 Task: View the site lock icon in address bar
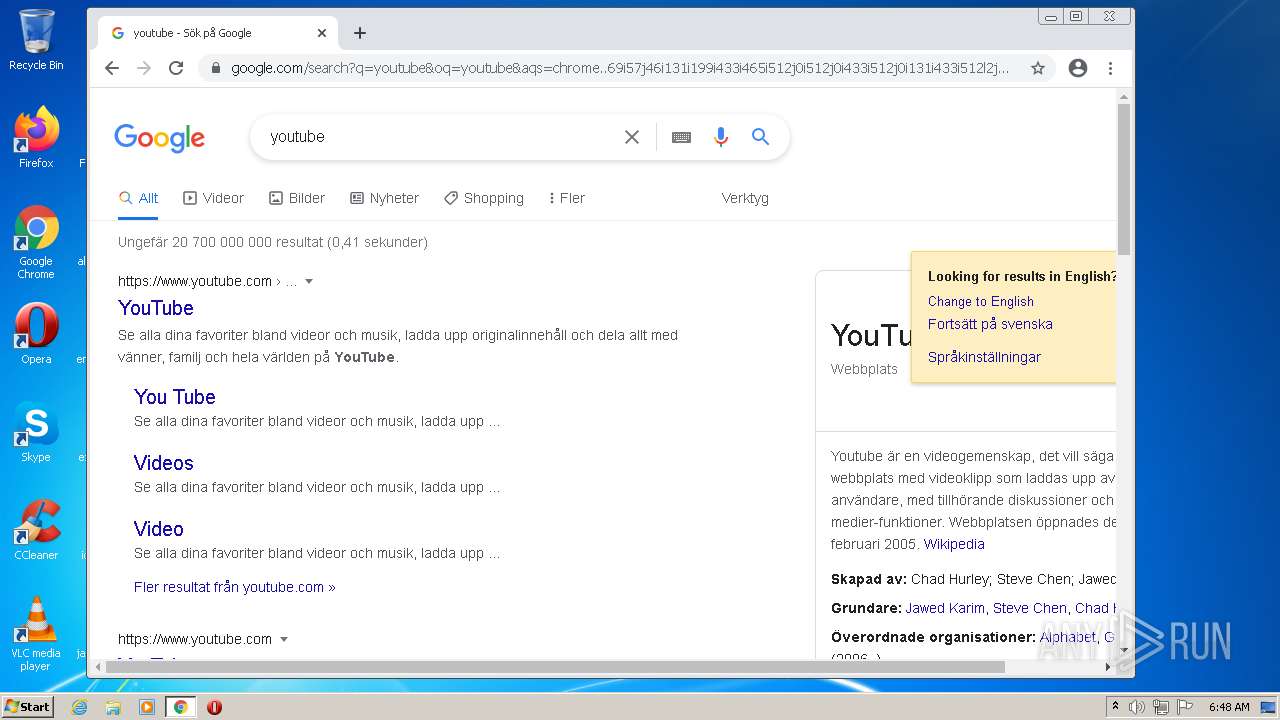215,68
